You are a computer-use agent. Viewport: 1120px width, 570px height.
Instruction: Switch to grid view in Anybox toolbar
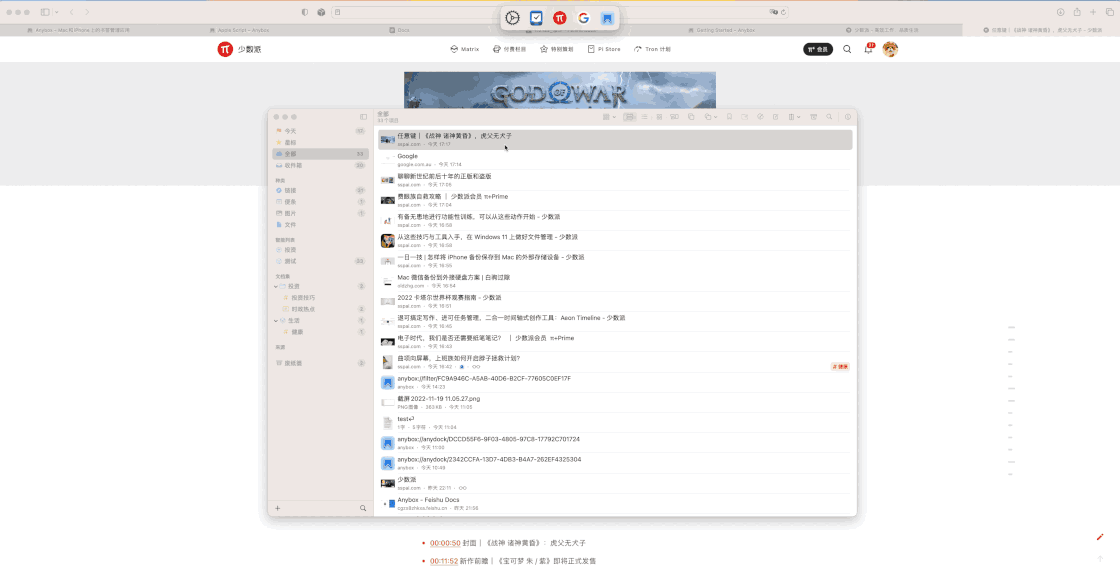click(659, 116)
